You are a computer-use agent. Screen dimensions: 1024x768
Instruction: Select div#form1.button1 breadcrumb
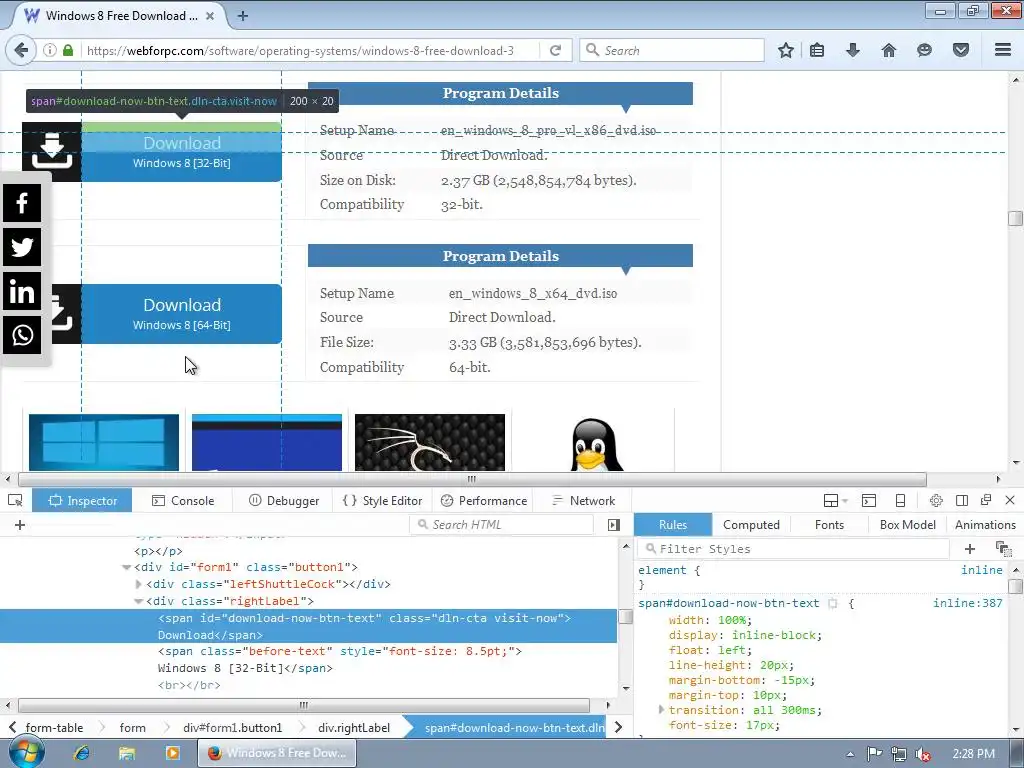point(232,728)
